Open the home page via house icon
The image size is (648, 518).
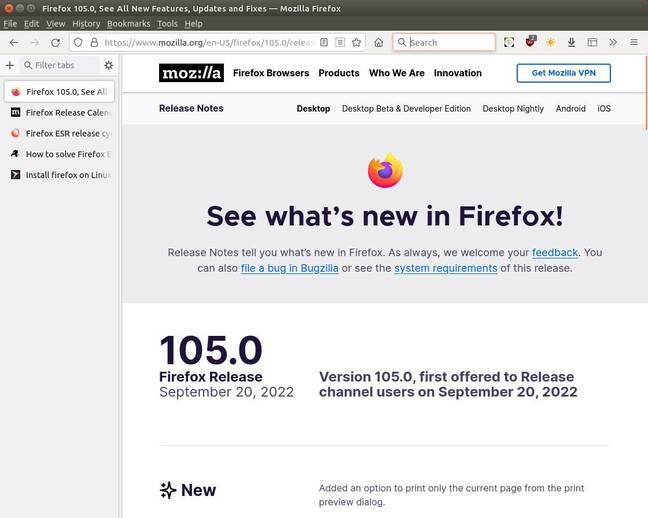[379, 43]
